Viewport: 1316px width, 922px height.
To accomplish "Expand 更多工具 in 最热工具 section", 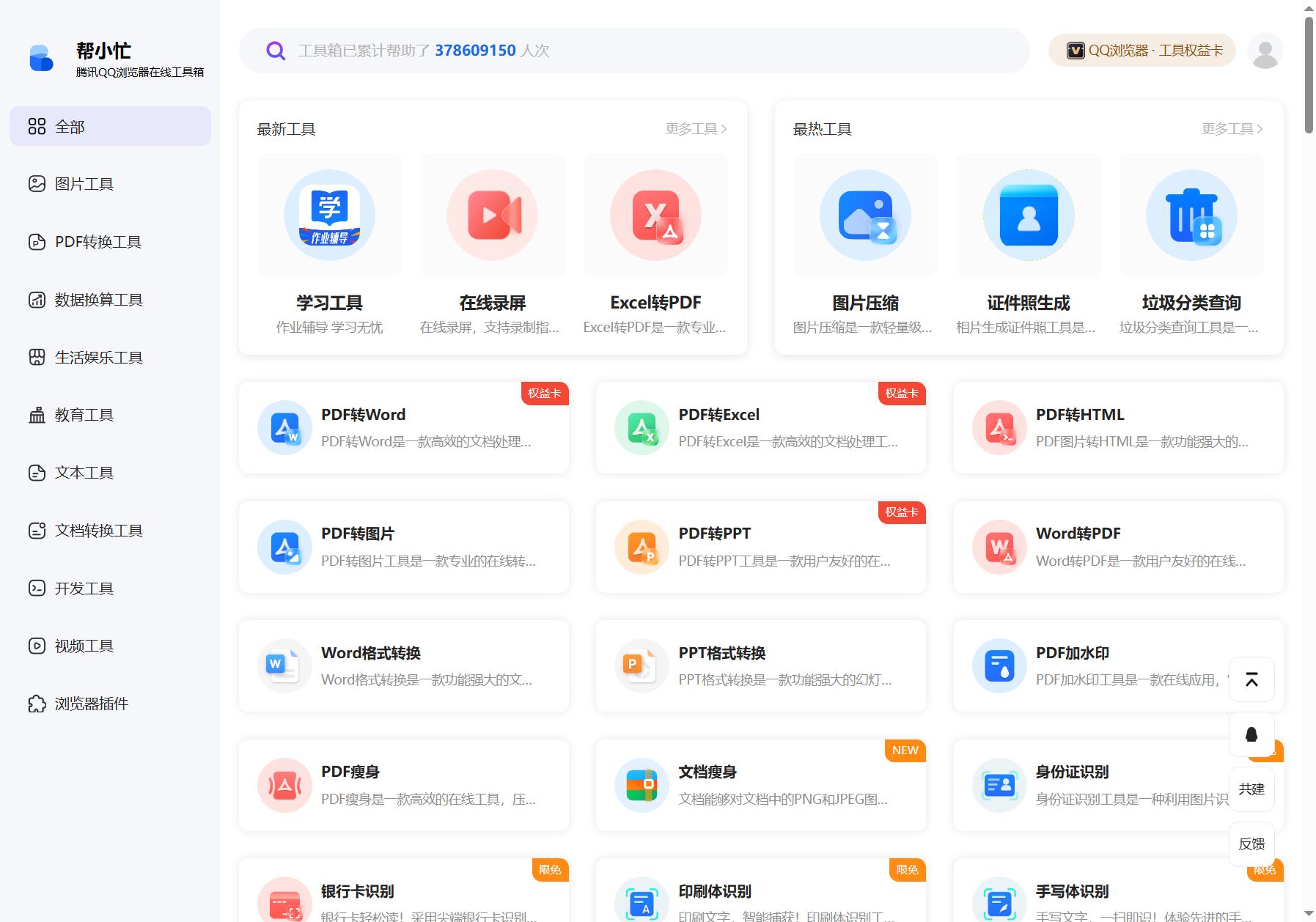I will tap(1232, 129).
